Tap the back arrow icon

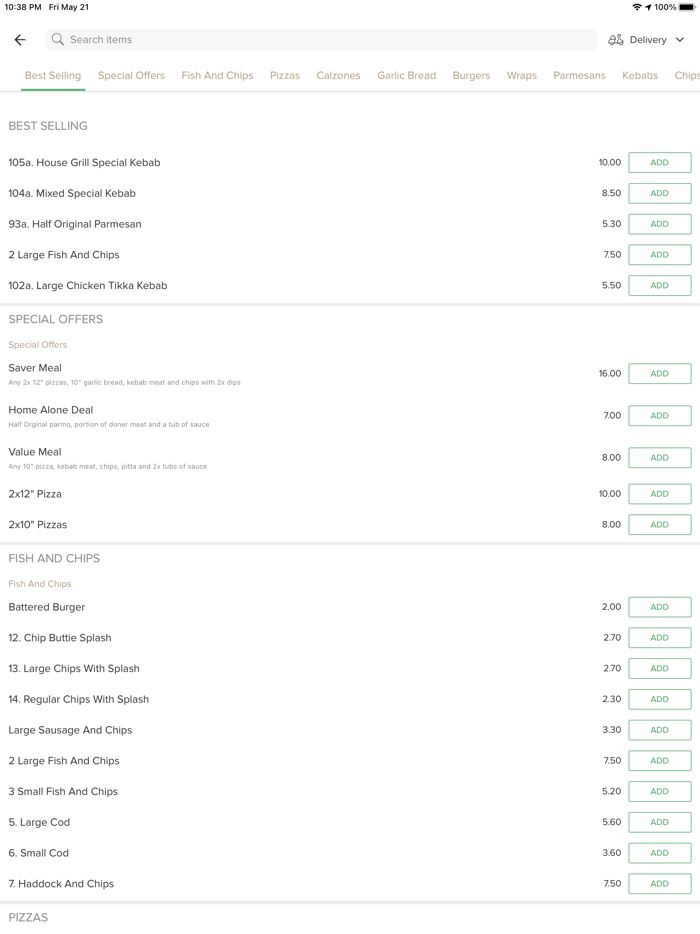pyautogui.click(x=20, y=40)
